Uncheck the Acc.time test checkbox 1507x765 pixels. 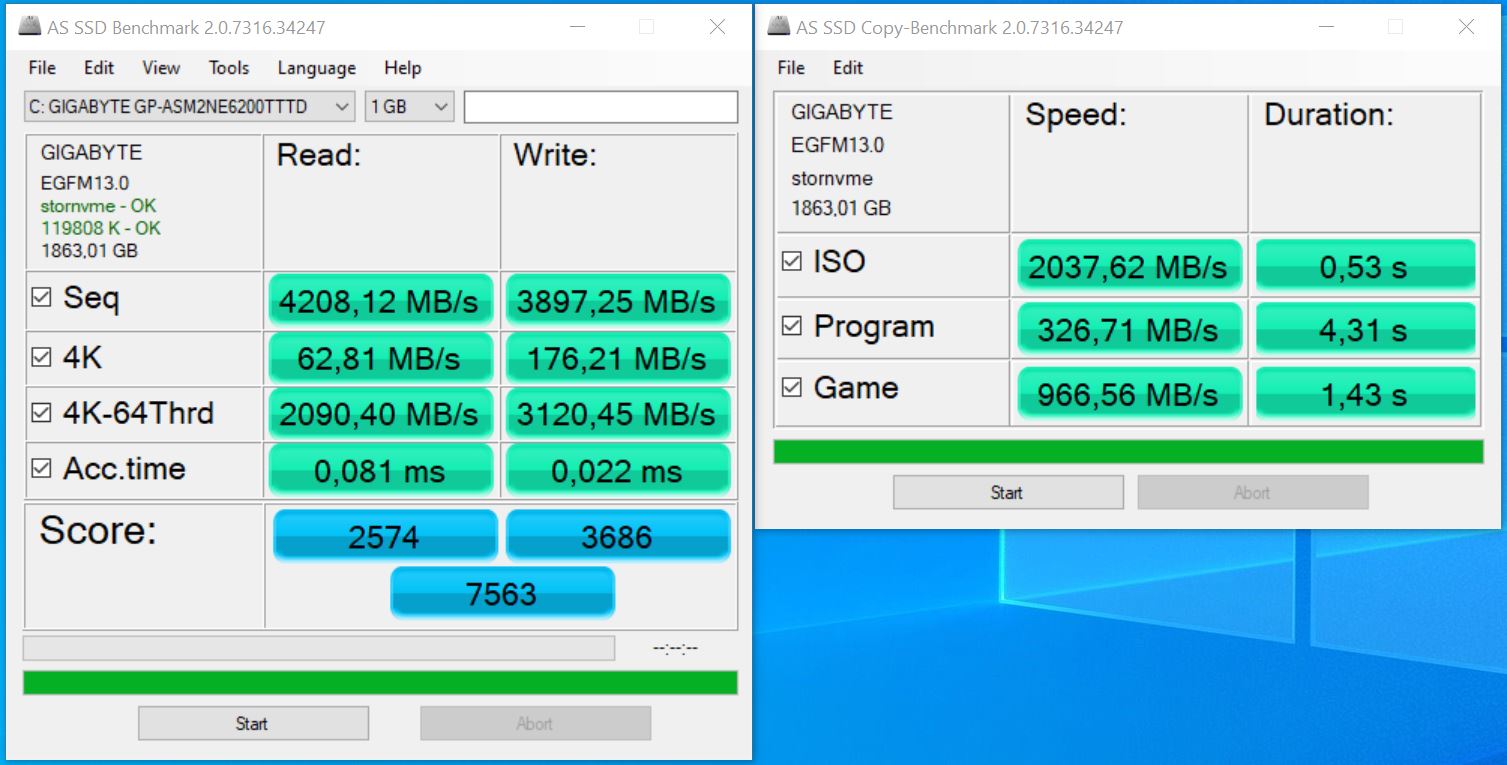[41, 468]
